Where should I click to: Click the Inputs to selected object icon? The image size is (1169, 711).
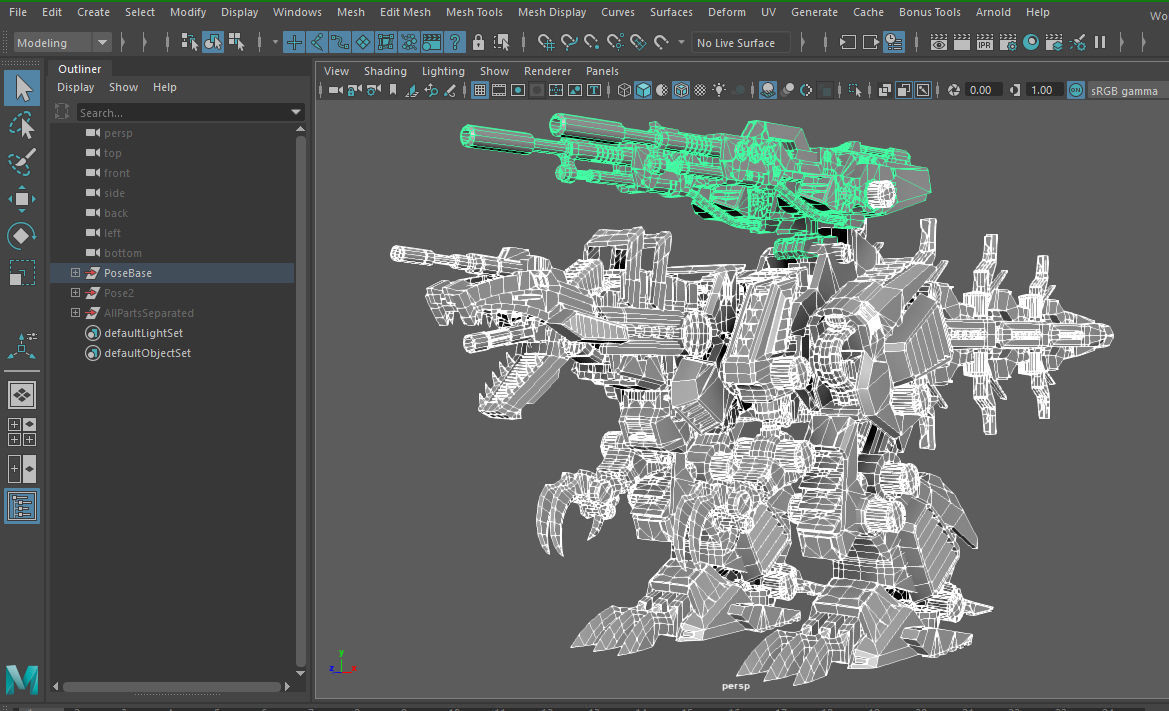[x=848, y=42]
